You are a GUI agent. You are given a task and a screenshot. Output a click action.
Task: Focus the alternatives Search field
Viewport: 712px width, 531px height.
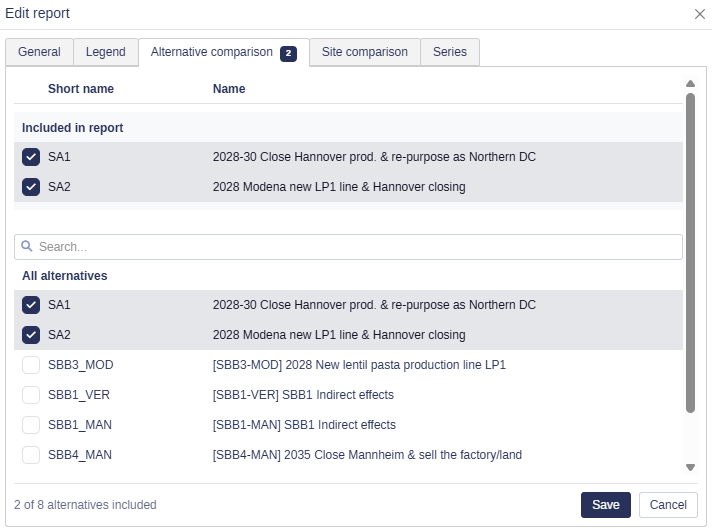pyautogui.click(x=348, y=247)
